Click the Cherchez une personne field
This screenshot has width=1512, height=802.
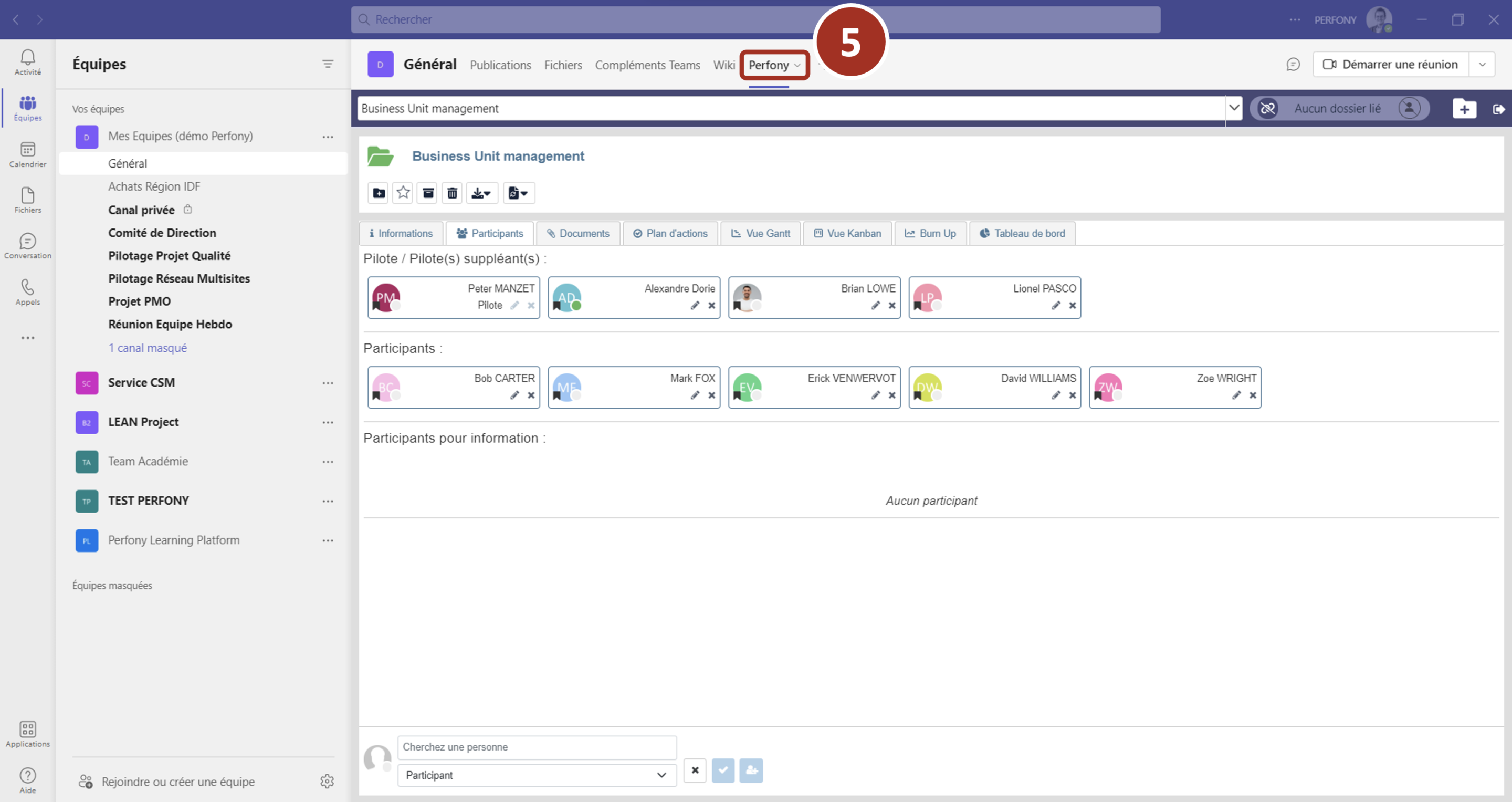[x=537, y=747]
